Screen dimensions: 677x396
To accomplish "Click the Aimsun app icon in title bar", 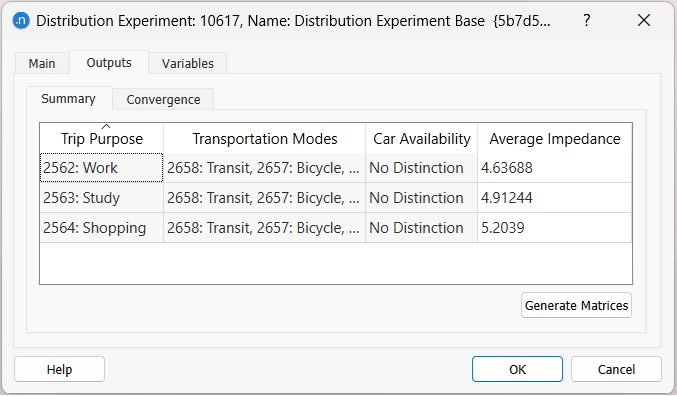I will (x=21, y=20).
